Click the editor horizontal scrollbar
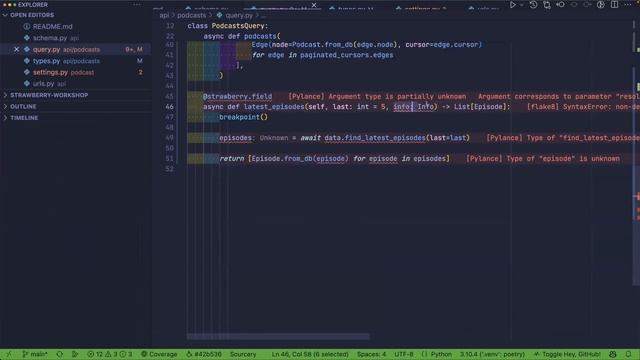 278,336
